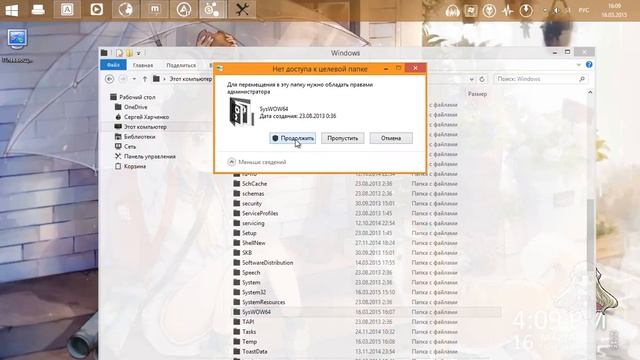Click the properties icon in quick access toolbar

click(119, 53)
